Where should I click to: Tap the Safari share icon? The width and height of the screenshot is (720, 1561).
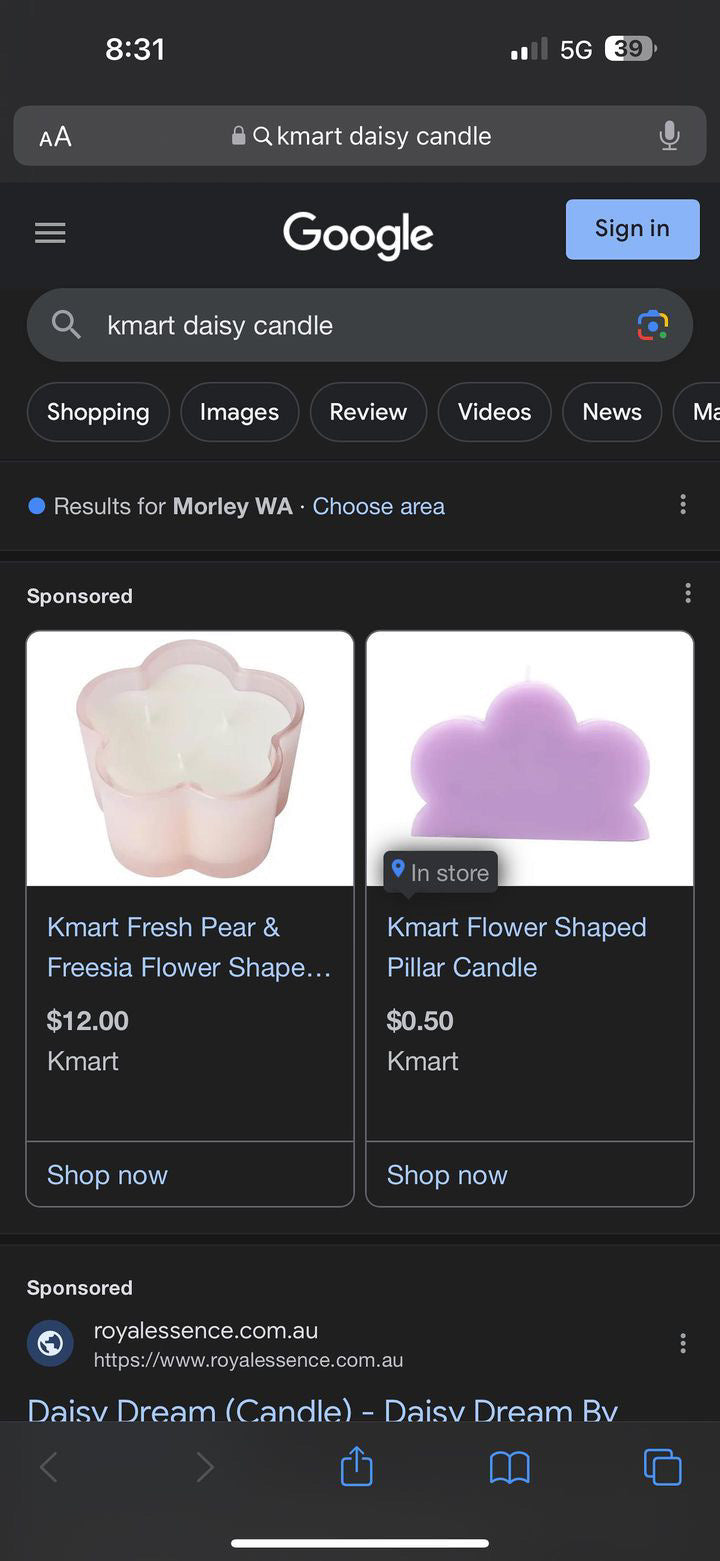click(356, 1467)
